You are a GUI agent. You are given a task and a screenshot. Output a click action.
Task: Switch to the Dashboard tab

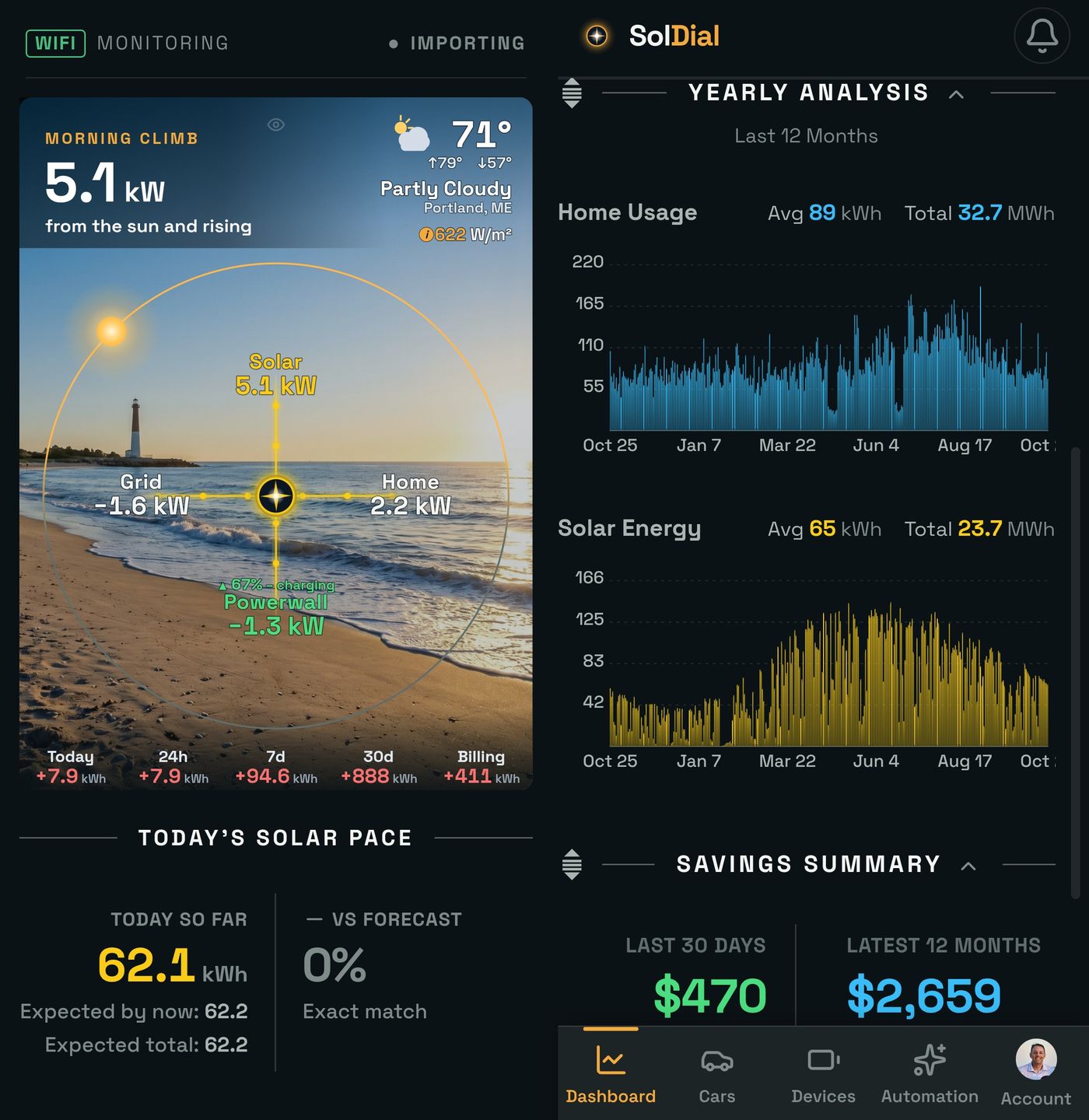[x=611, y=1074]
